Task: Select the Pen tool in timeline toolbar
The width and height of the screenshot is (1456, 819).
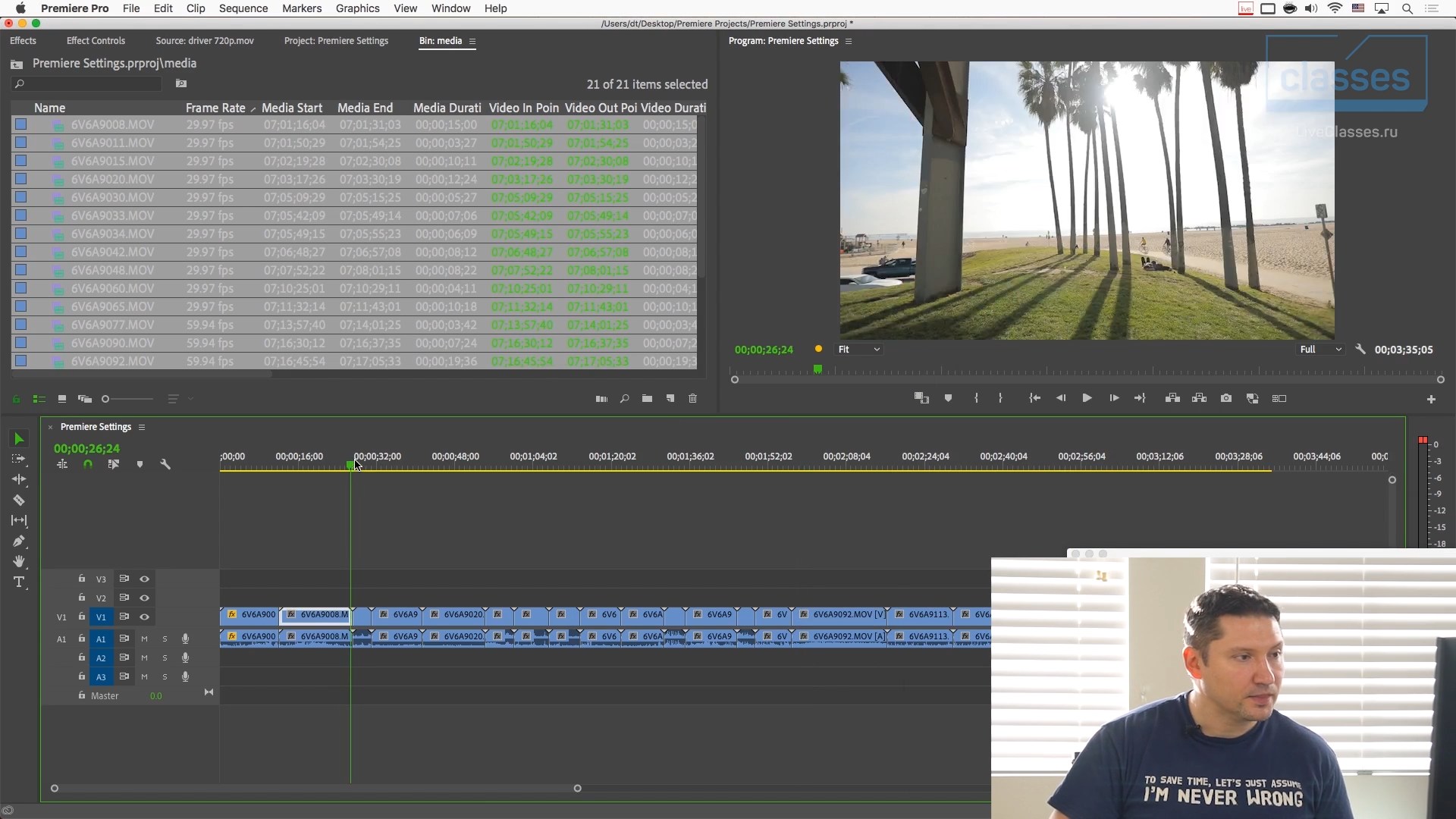Action: click(19, 541)
